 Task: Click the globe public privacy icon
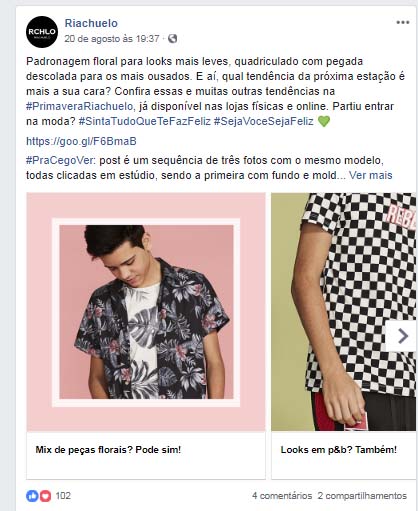[172, 39]
